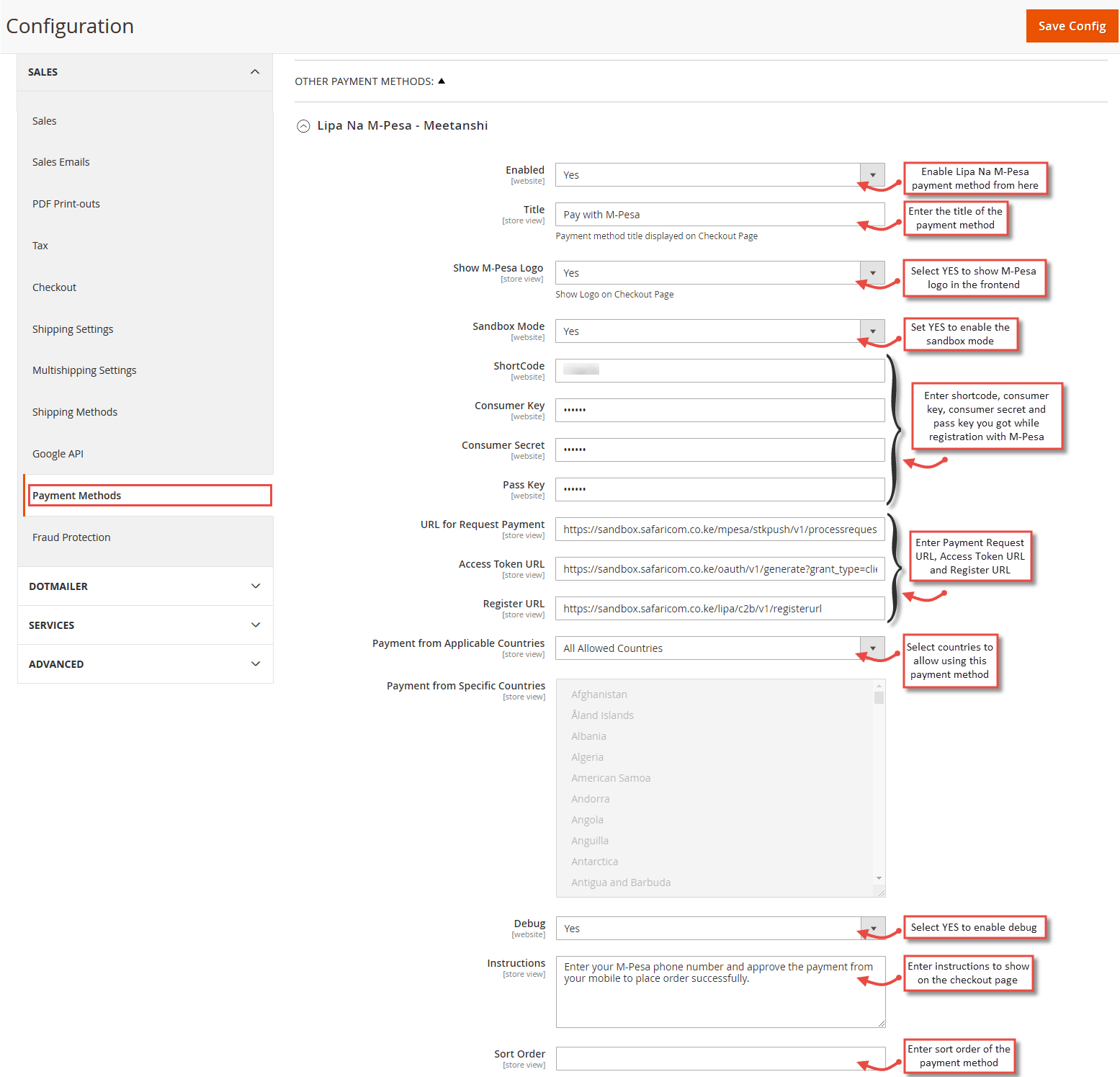
Task: Click the Lipa Na M-Pesa - Meetanshi heading
Action: click(x=403, y=126)
